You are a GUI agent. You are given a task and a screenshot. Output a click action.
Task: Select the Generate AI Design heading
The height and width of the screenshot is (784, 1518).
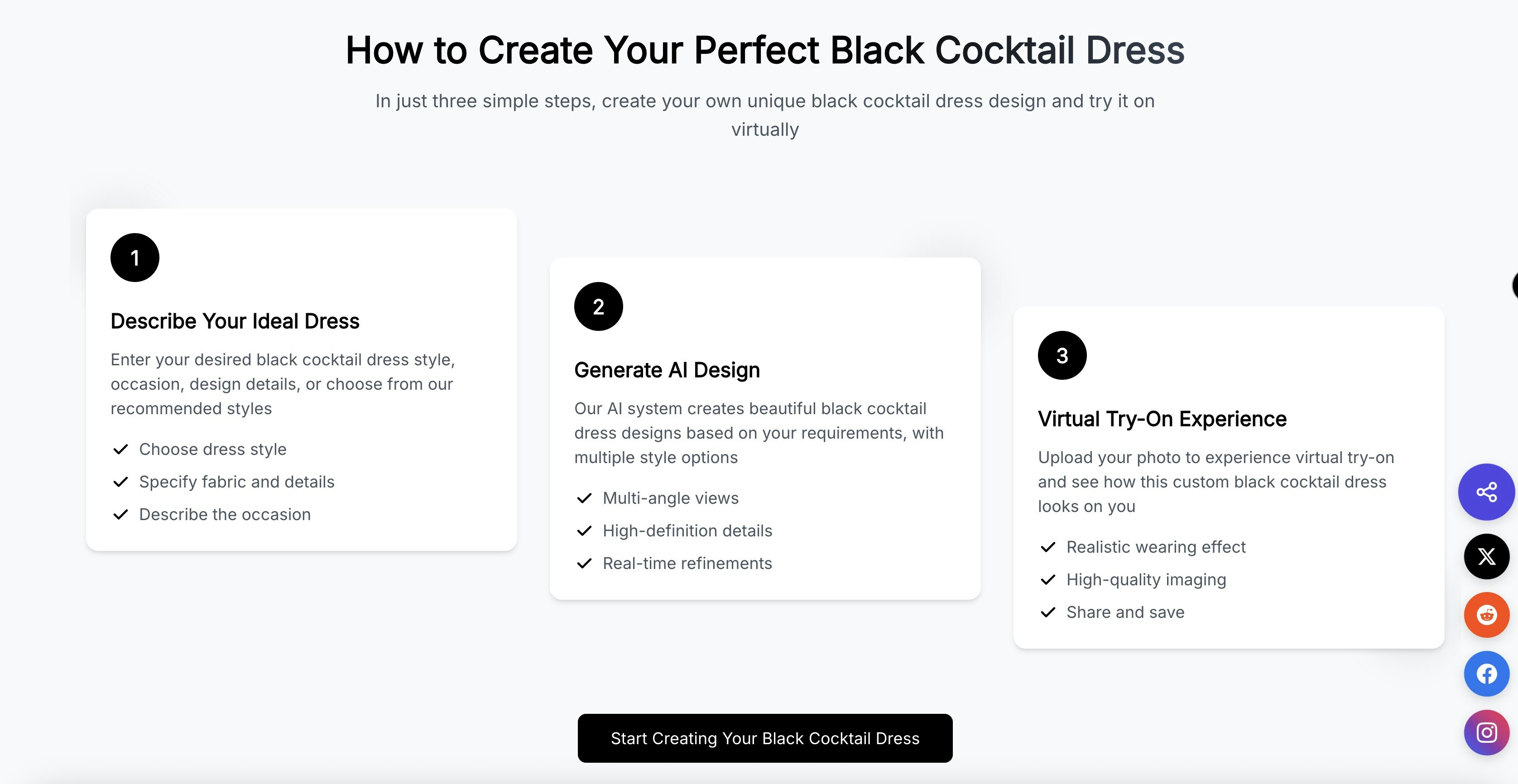click(x=667, y=370)
